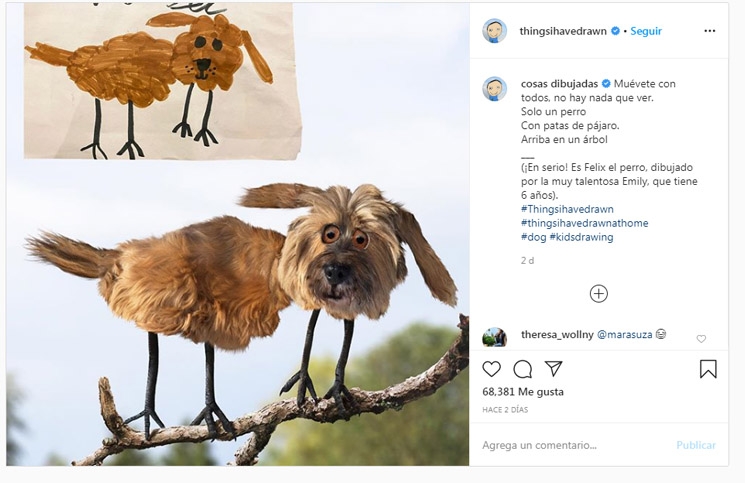Open the #kidsdrawing hashtag link
Image resolution: width=745 pixels, height=483 pixels.
pos(580,237)
